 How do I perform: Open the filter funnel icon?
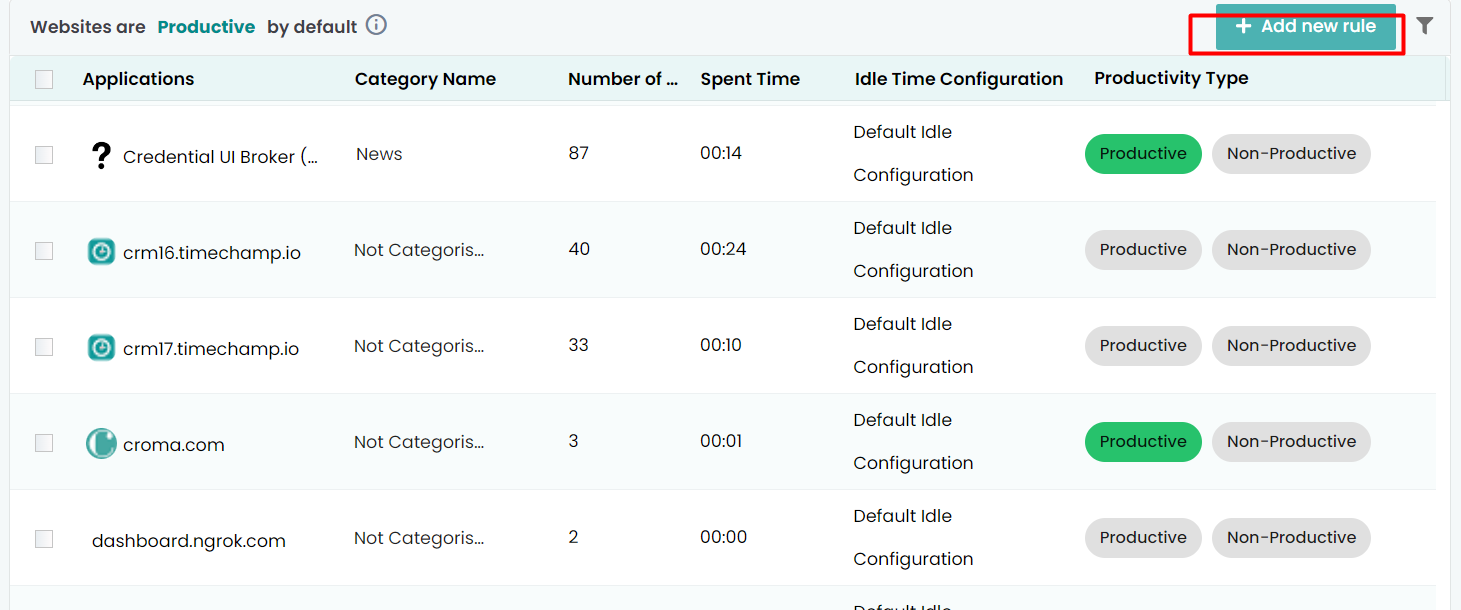coord(1425,26)
